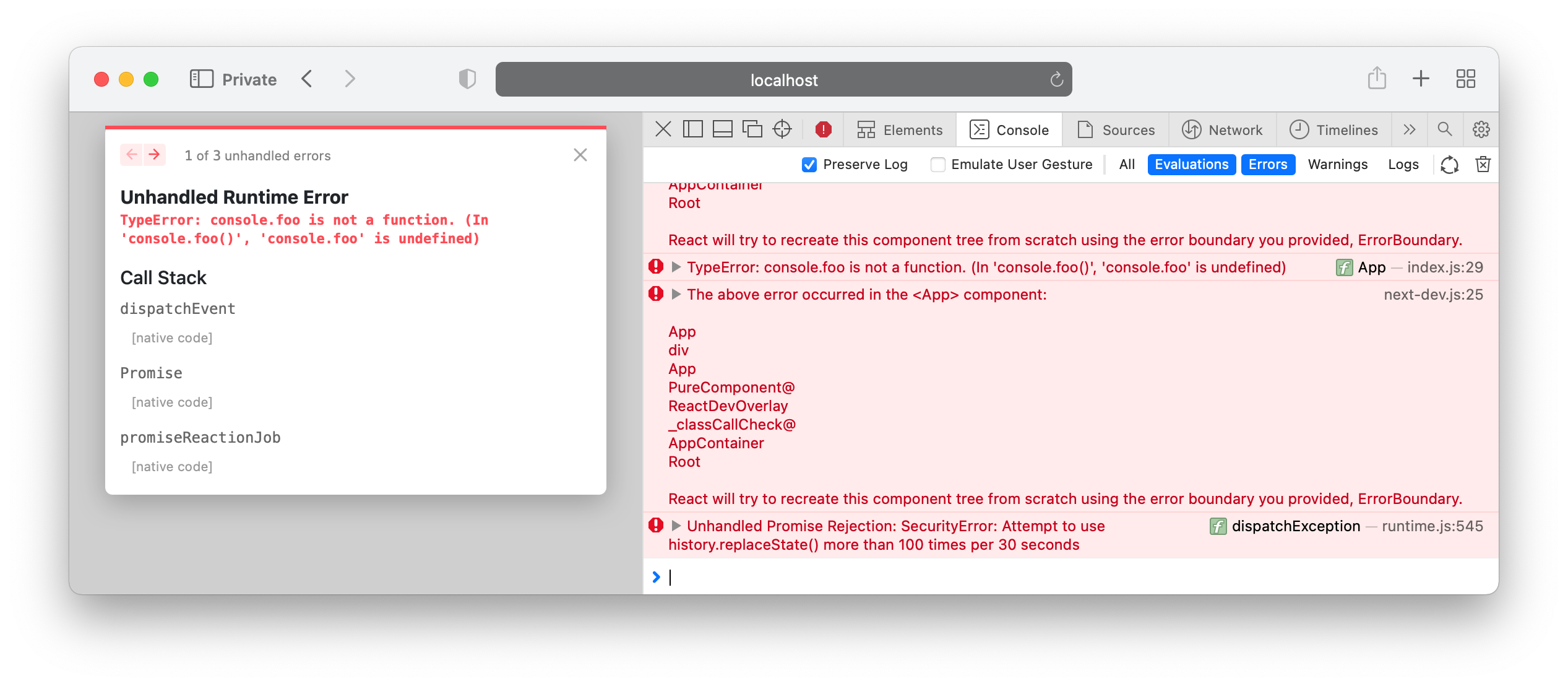Screen dimensions: 1568x686
Task: Expand the TypeError console.foo error message
Action: point(676,267)
